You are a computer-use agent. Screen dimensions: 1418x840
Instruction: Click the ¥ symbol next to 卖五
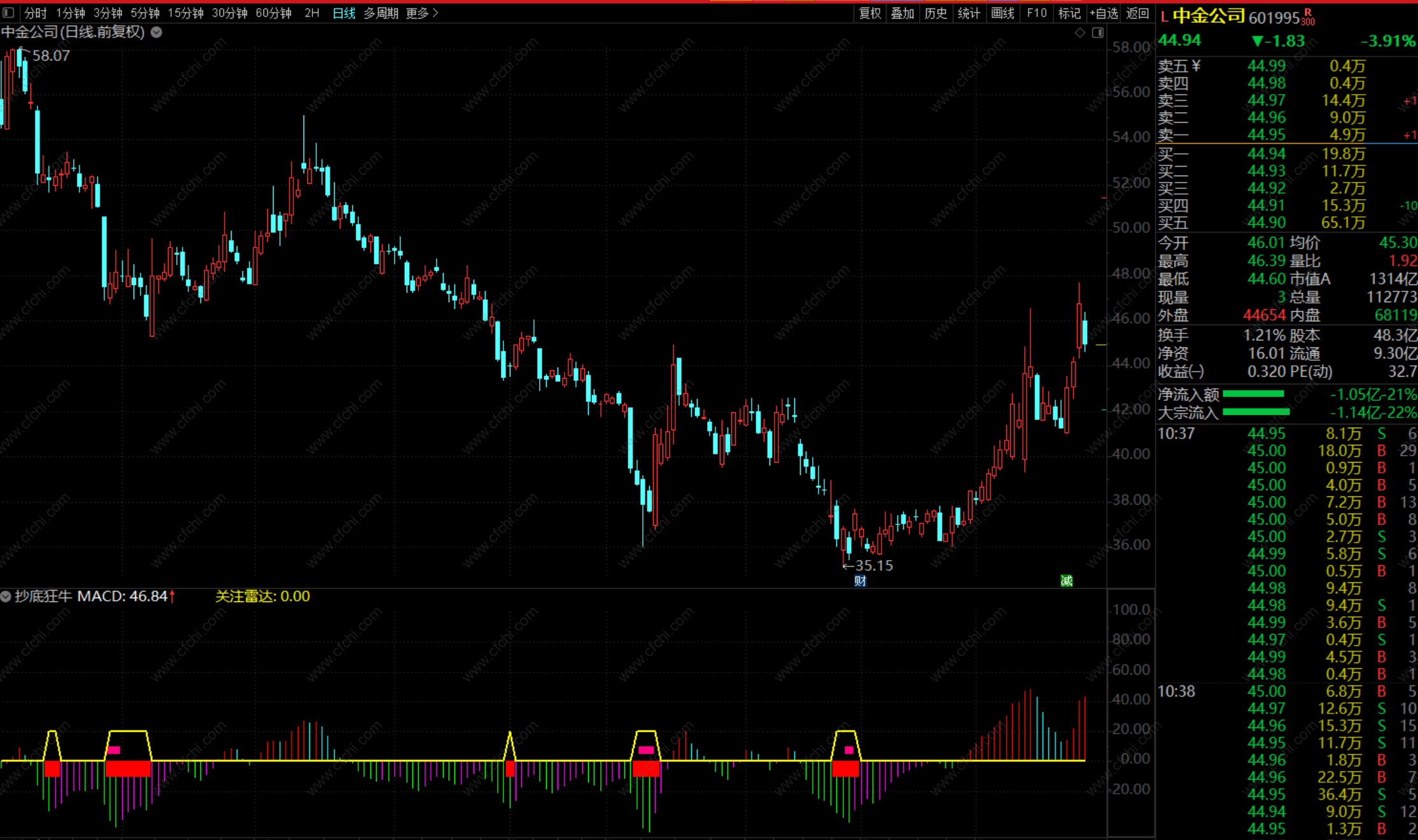(1196, 66)
